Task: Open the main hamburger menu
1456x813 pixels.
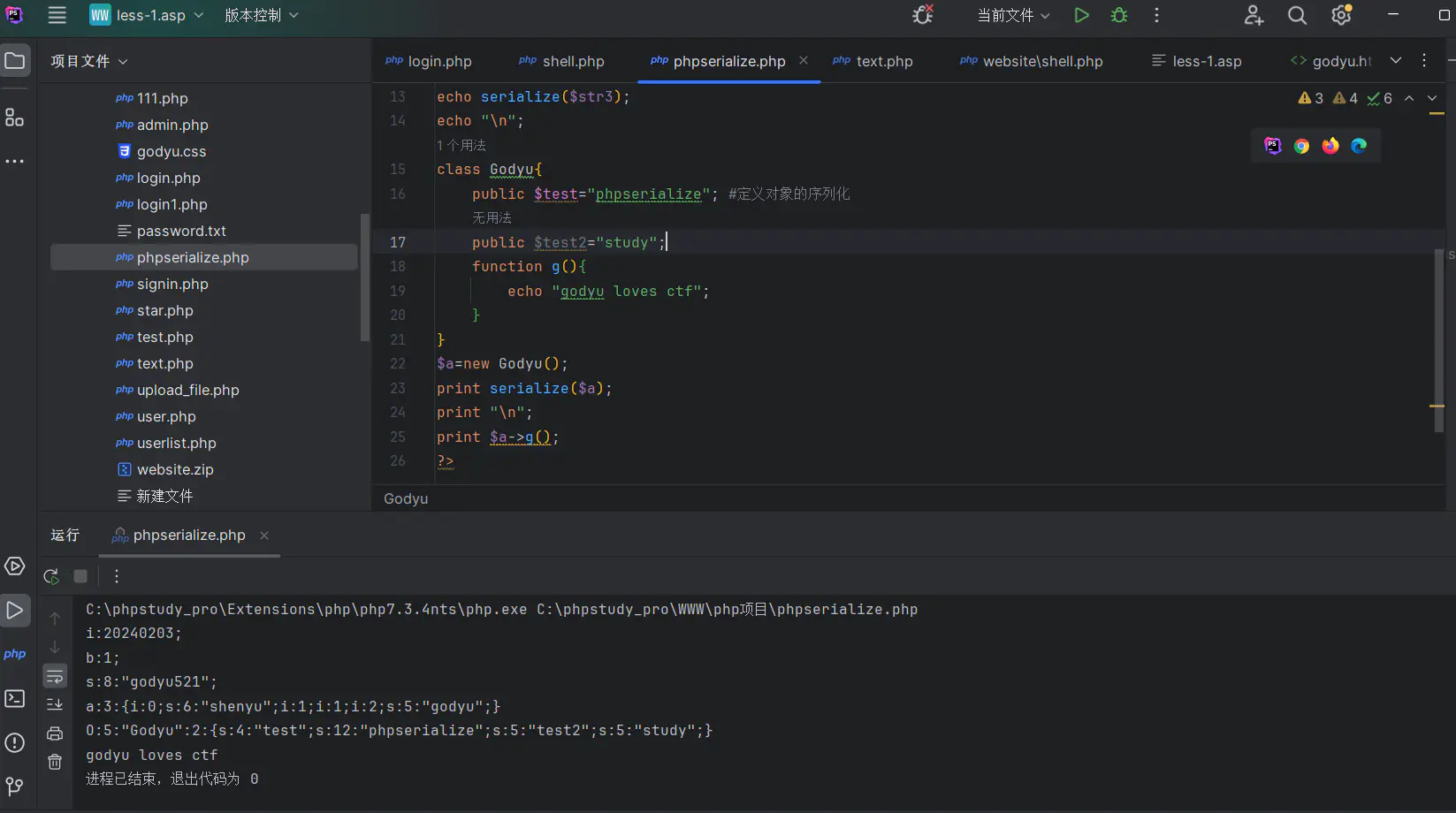Action: click(x=57, y=15)
